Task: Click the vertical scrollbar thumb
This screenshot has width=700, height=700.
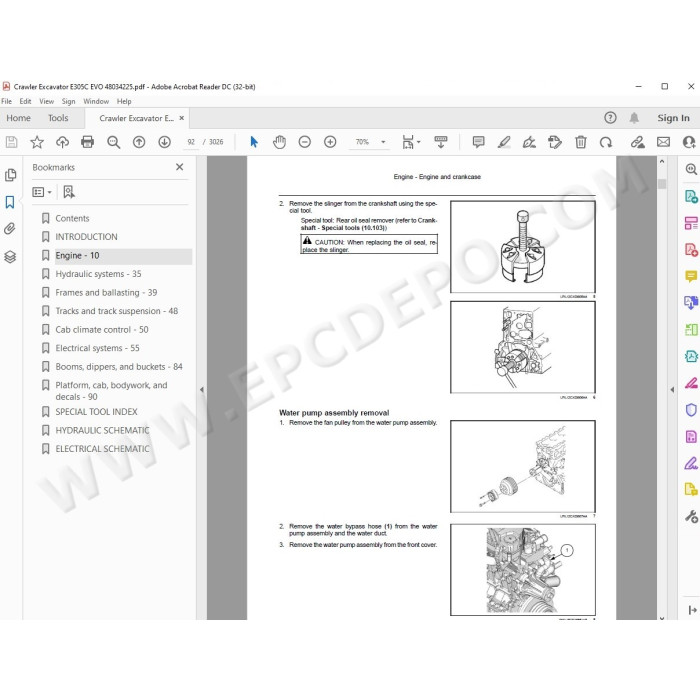Action: click(x=662, y=183)
